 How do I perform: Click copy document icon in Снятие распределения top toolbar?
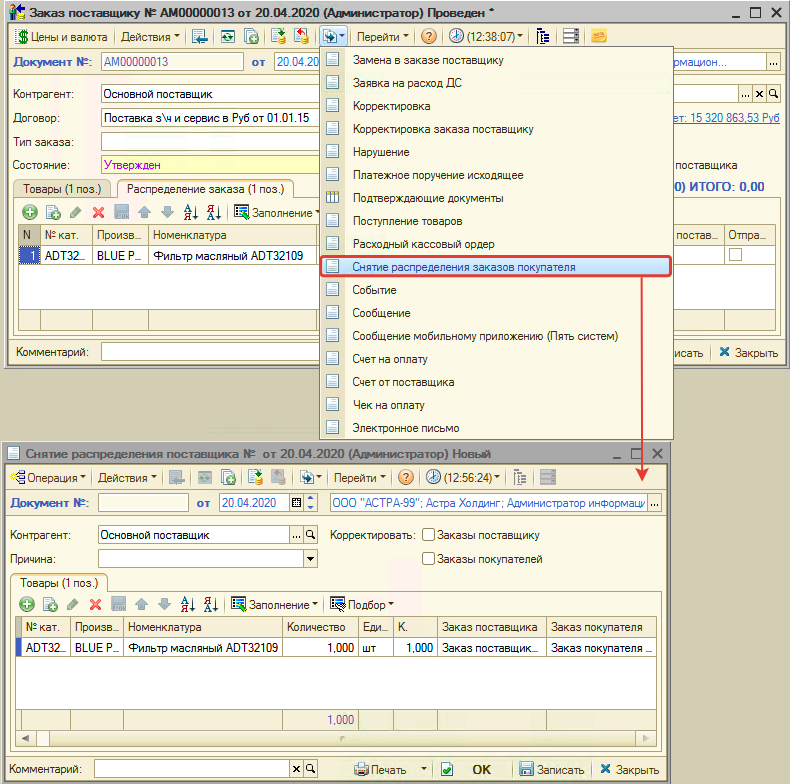(228, 477)
